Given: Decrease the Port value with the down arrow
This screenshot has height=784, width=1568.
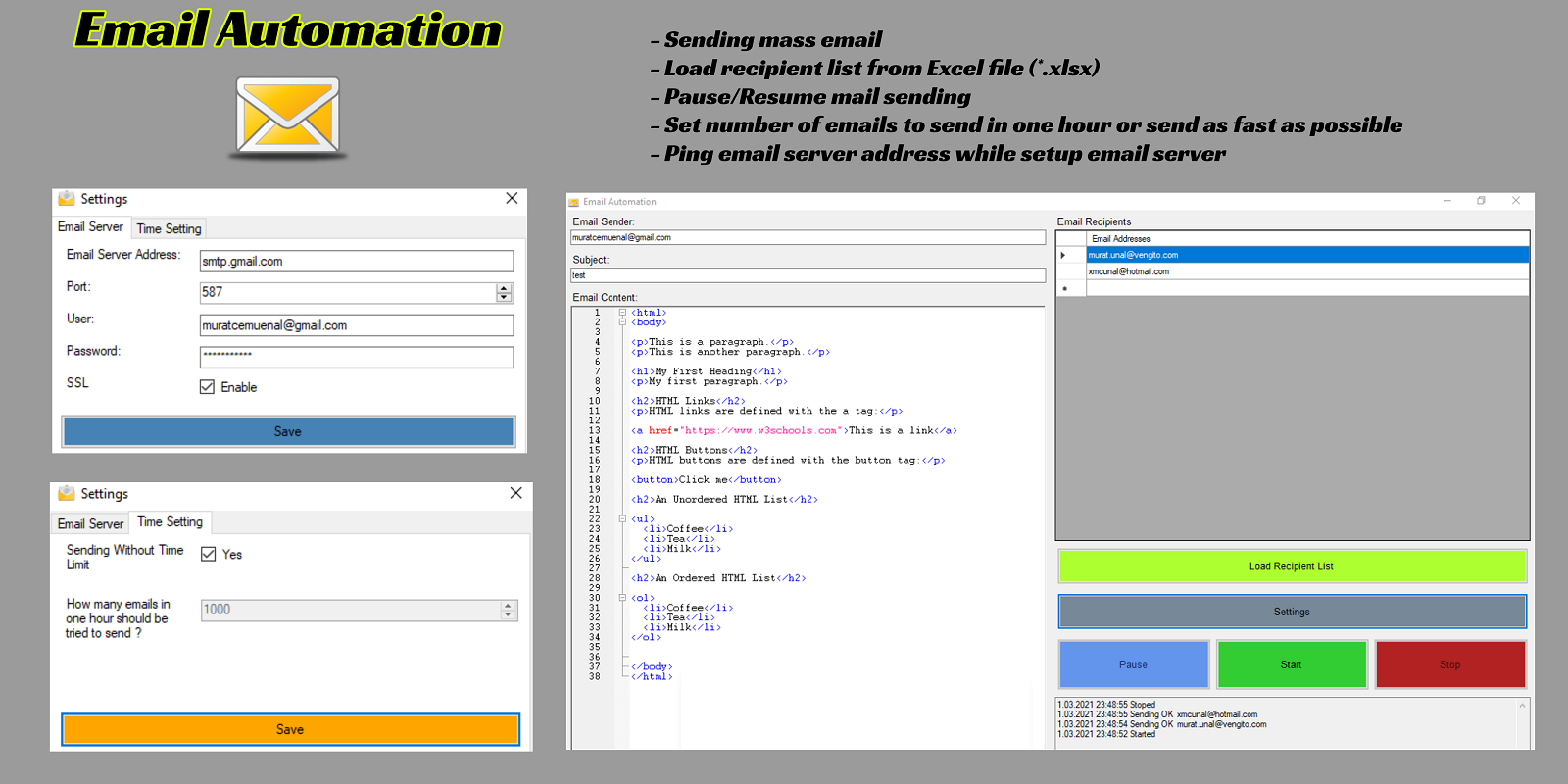Looking at the screenshot, I should 504,297.
